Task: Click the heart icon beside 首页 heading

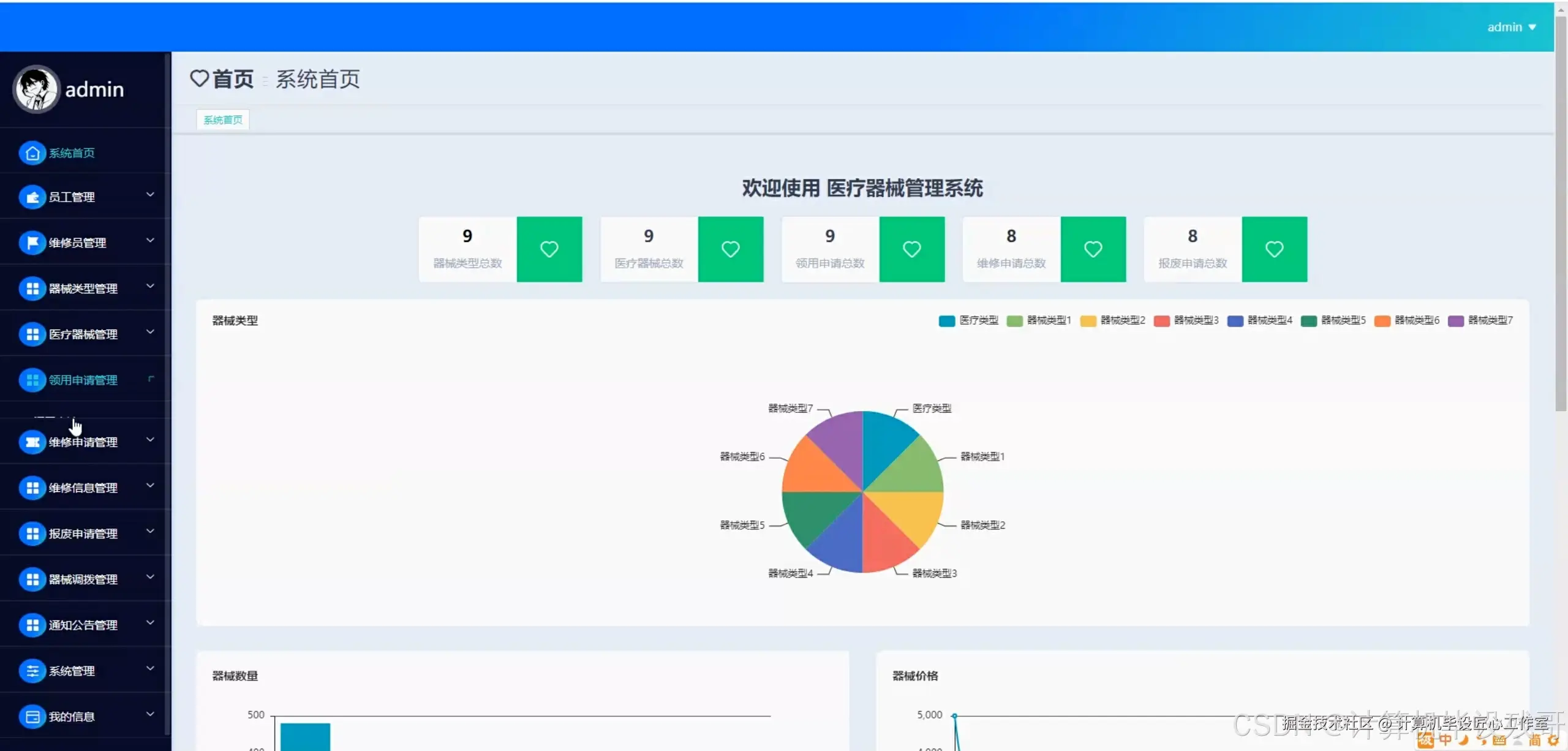Action: coord(200,78)
